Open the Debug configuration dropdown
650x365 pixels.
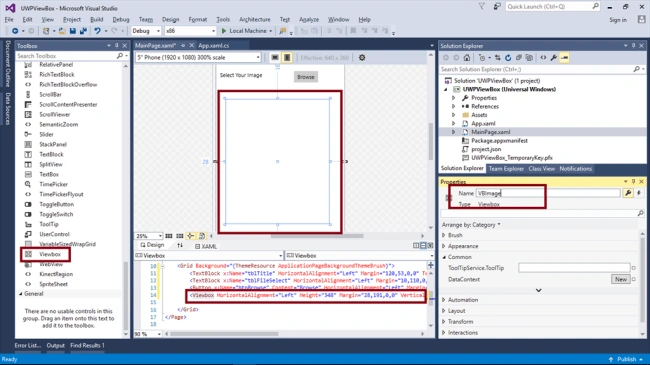[x=146, y=31]
